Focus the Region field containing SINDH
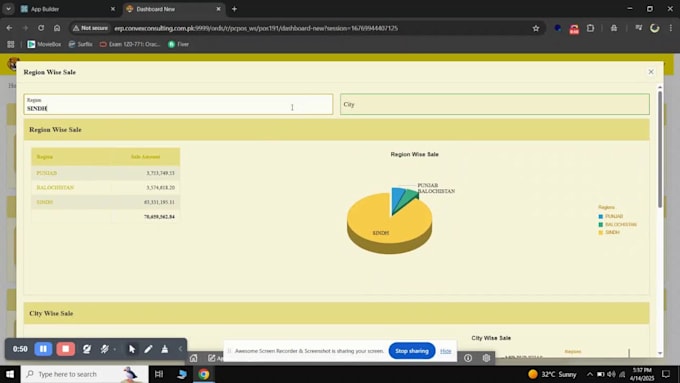The image size is (680, 383). click(178, 104)
